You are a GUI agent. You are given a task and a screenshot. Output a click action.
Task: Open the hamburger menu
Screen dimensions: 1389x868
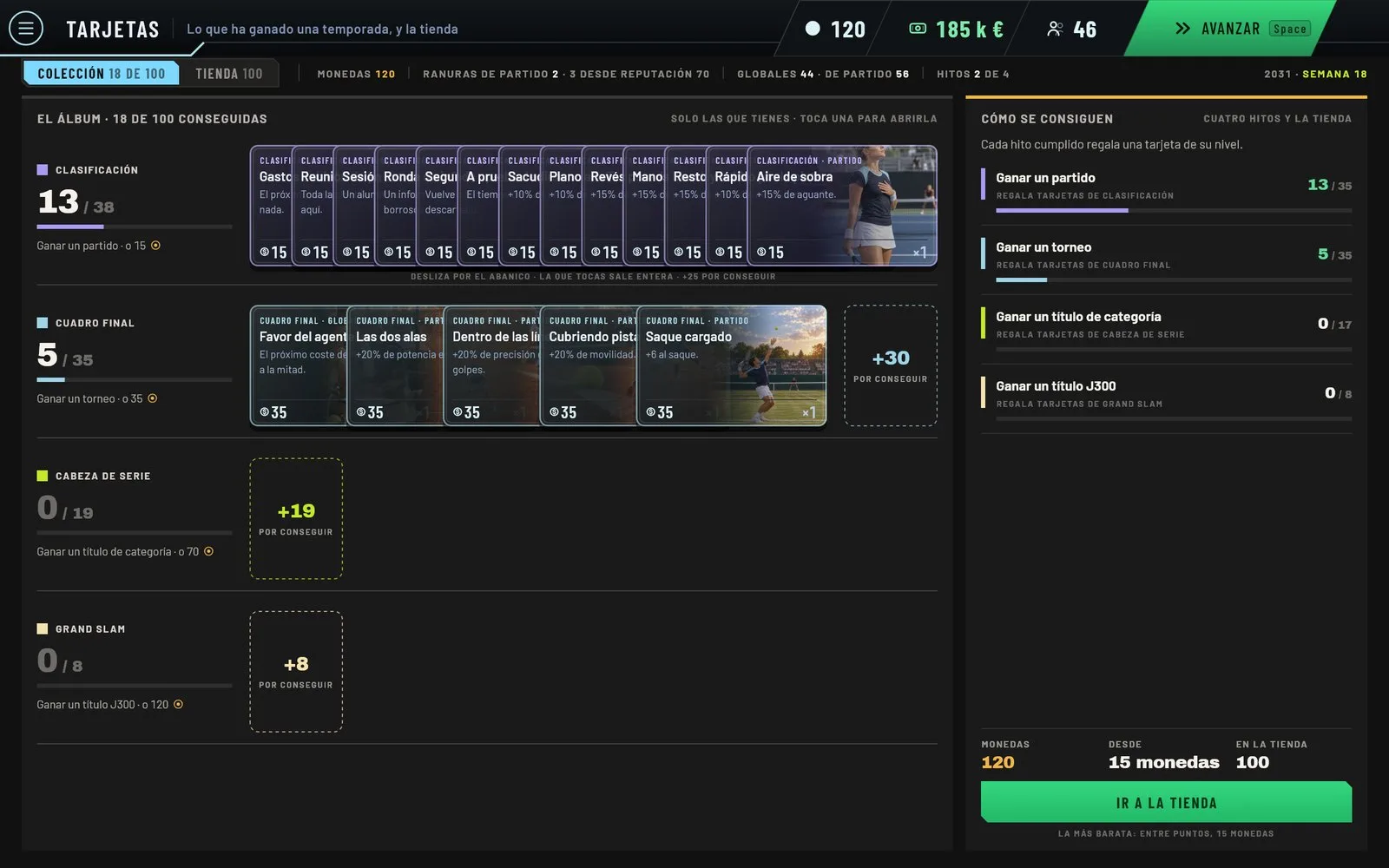coord(26,29)
